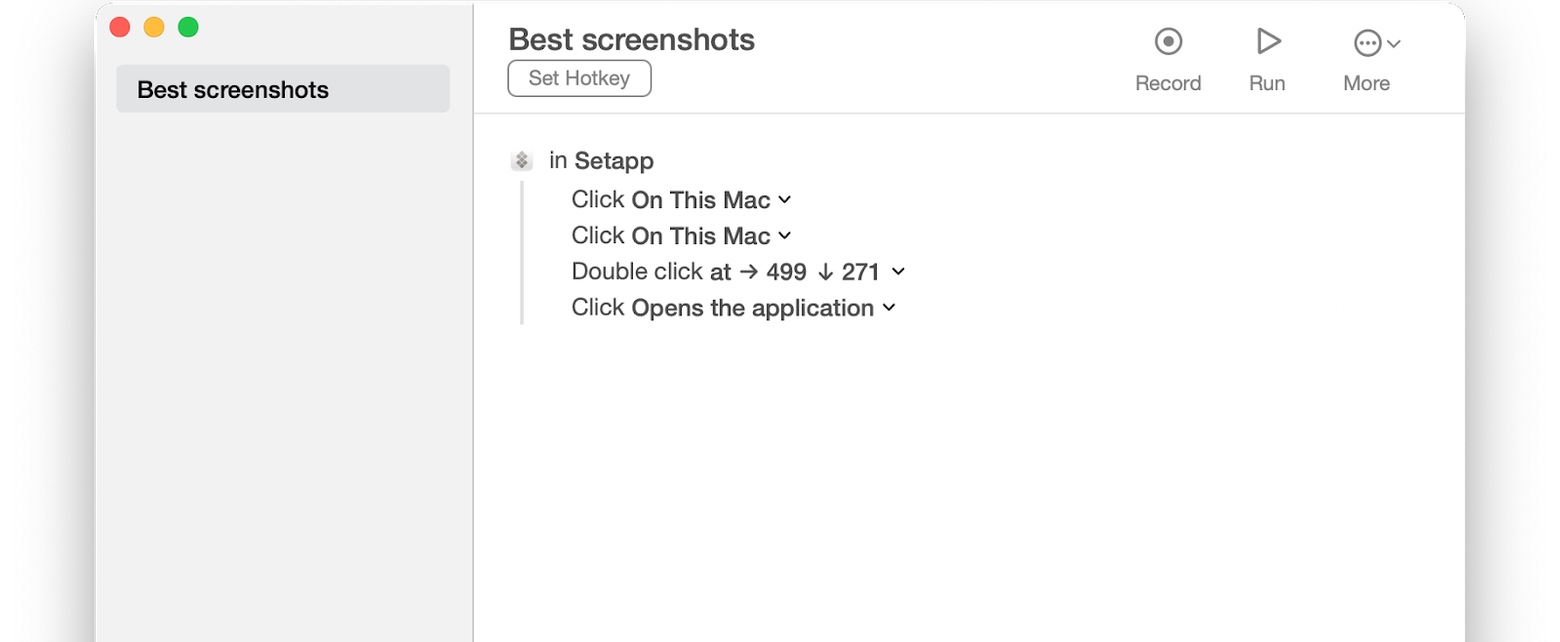Click the Setapp app icon
Screen dimensions: 1560x642
click(x=521, y=160)
